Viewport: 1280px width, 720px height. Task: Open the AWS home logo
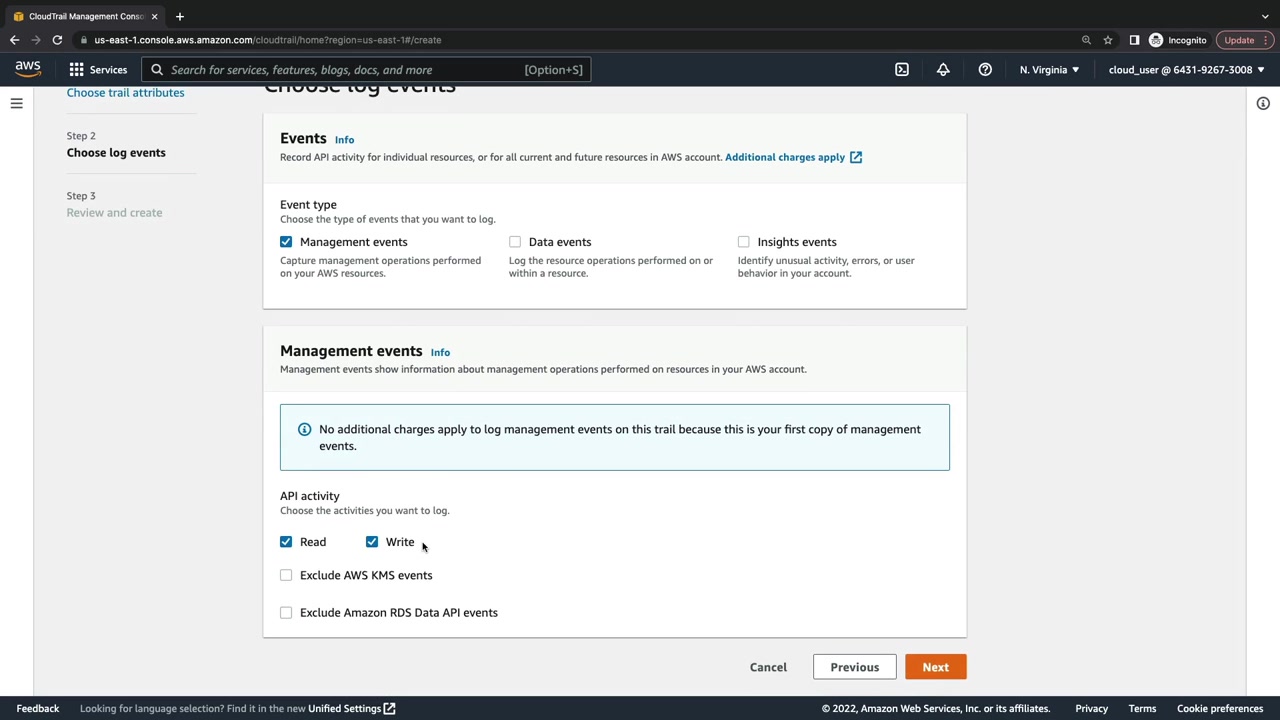[28, 69]
